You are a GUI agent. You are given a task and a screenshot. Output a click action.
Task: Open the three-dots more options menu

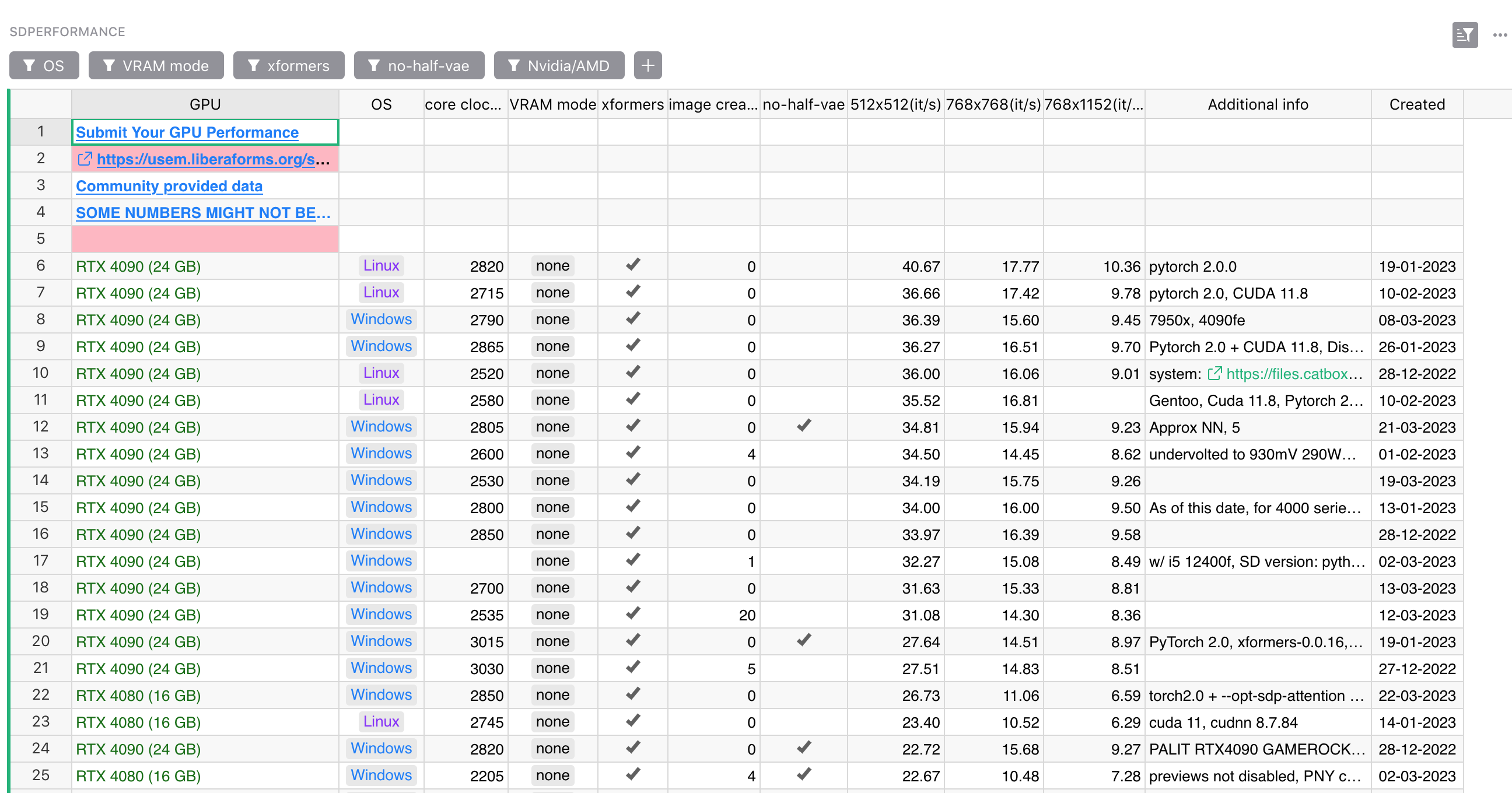1500,35
